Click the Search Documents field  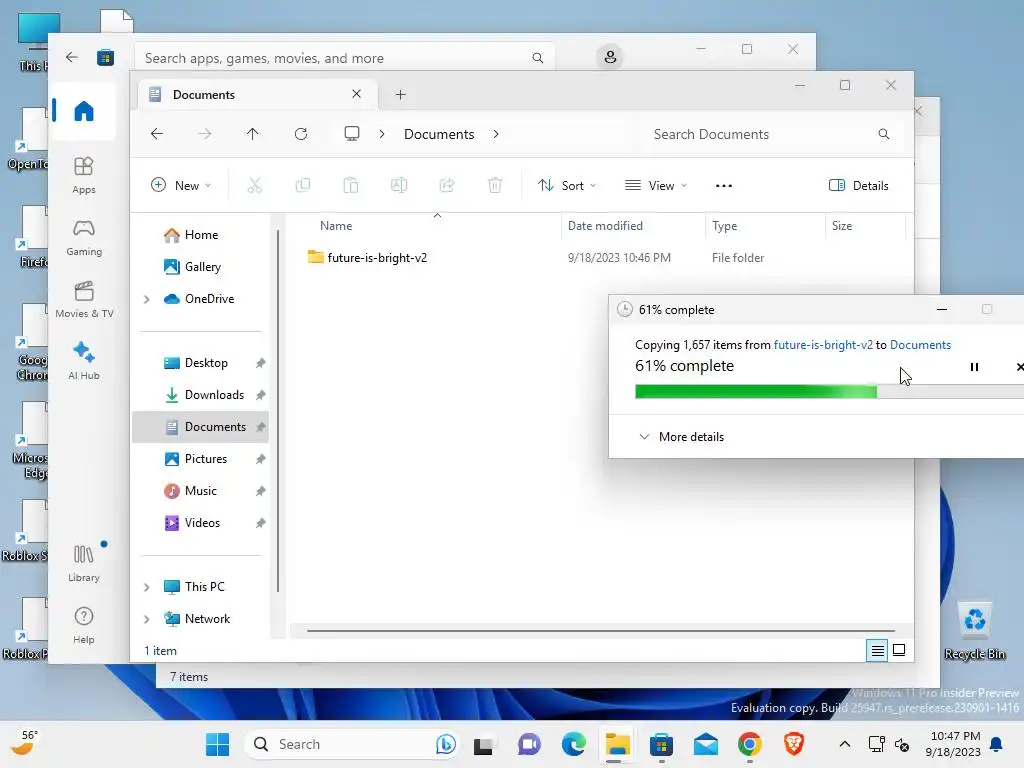click(x=771, y=134)
